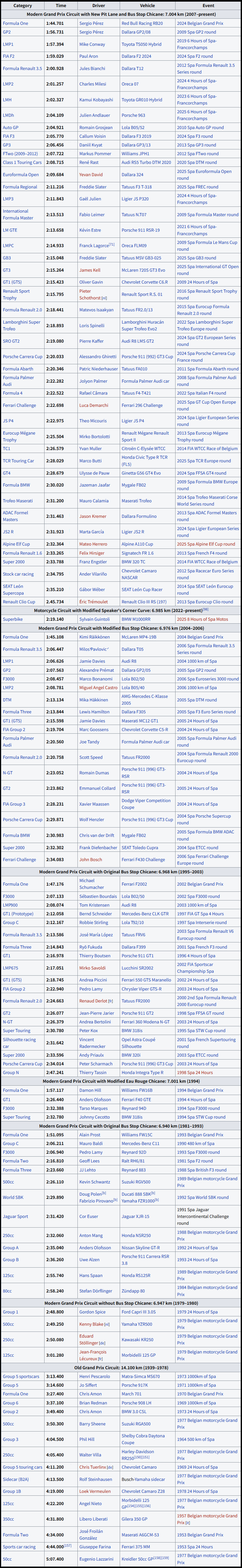Open the Williams FW15C vehicle link
The width and height of the screenshot is (242, 1568).
137,1135
